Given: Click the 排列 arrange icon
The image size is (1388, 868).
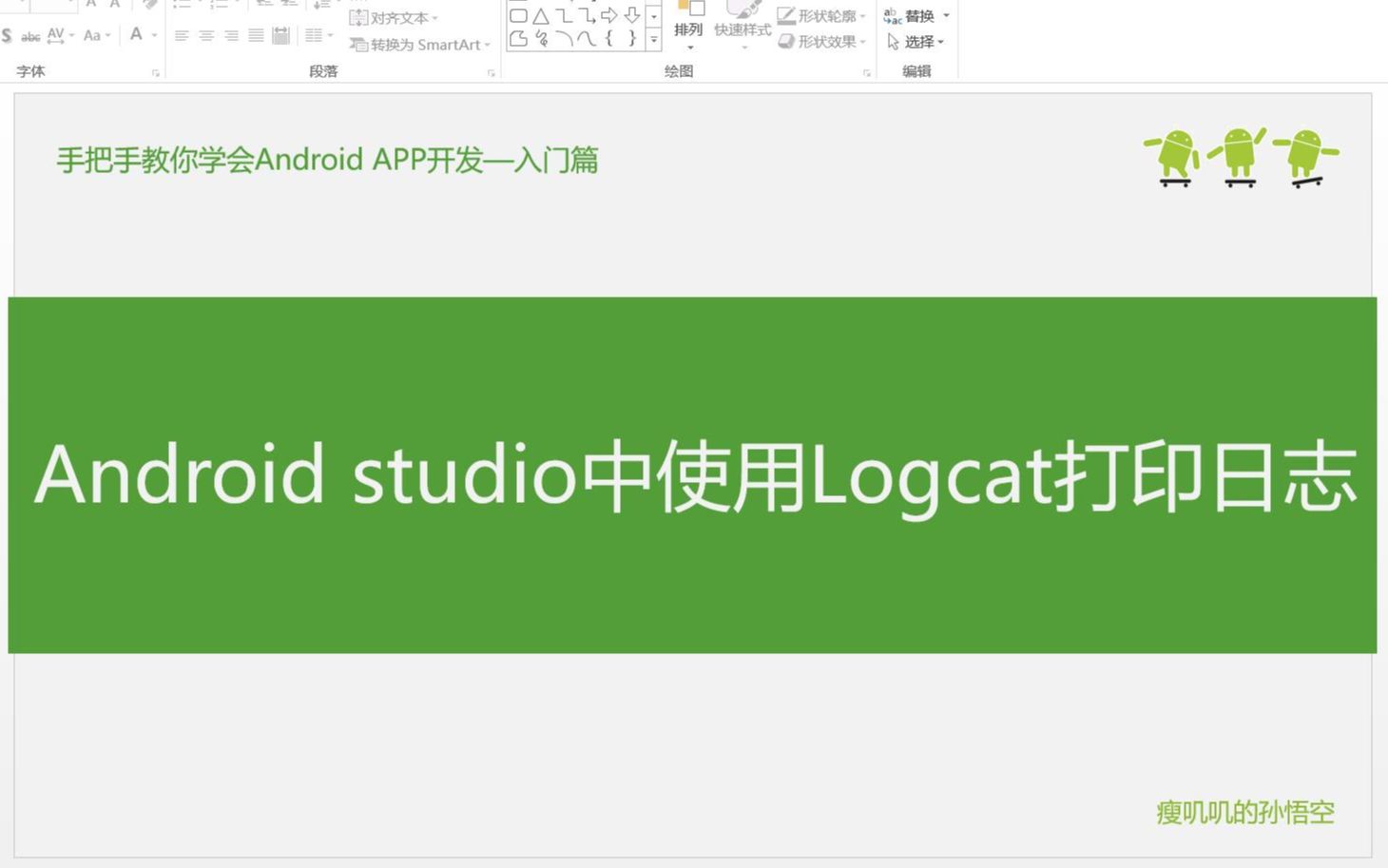Looking at the screenshot, I should (x=688, y=29).
